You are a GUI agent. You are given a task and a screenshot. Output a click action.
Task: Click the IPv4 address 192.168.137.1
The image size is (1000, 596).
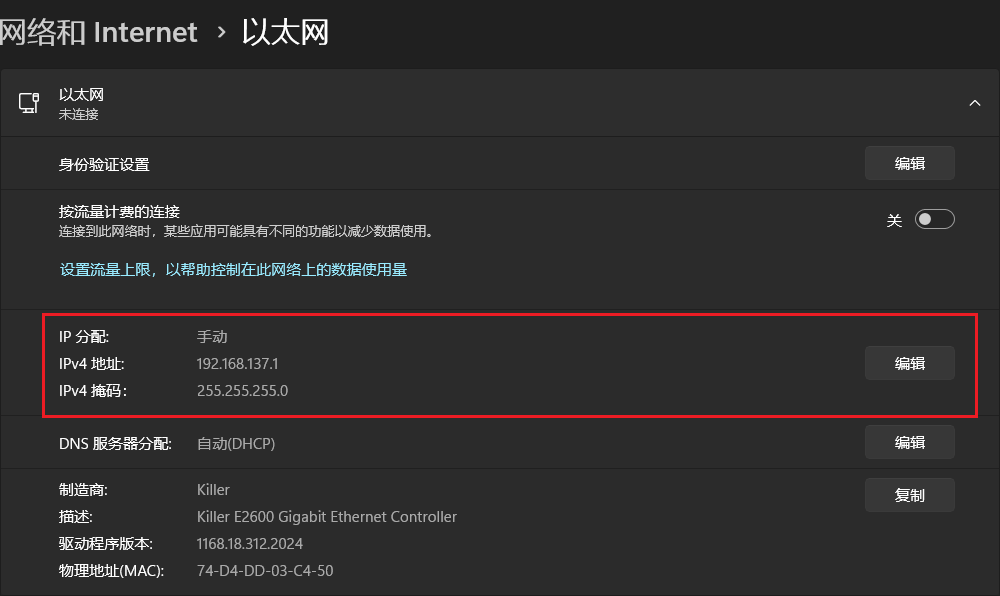pyautogui.click(x=237, y=363)
